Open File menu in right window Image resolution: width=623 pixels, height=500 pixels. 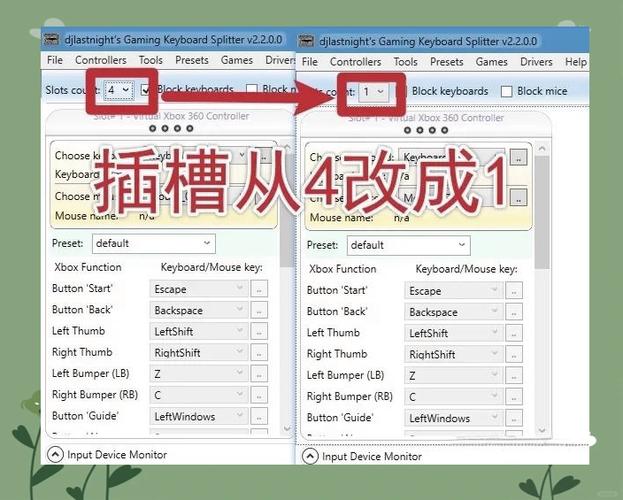point(310,62)
